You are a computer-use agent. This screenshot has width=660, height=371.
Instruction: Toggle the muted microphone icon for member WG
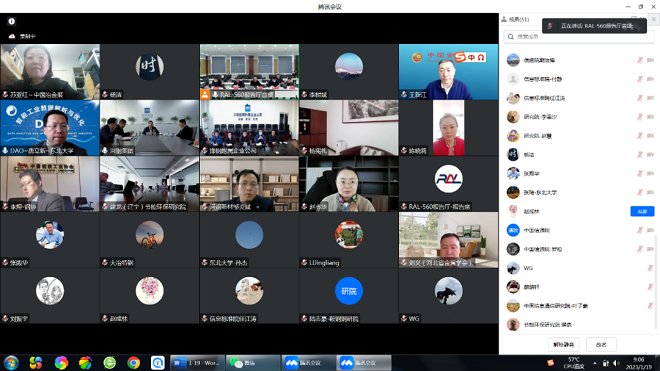click(x=650, y=268)
